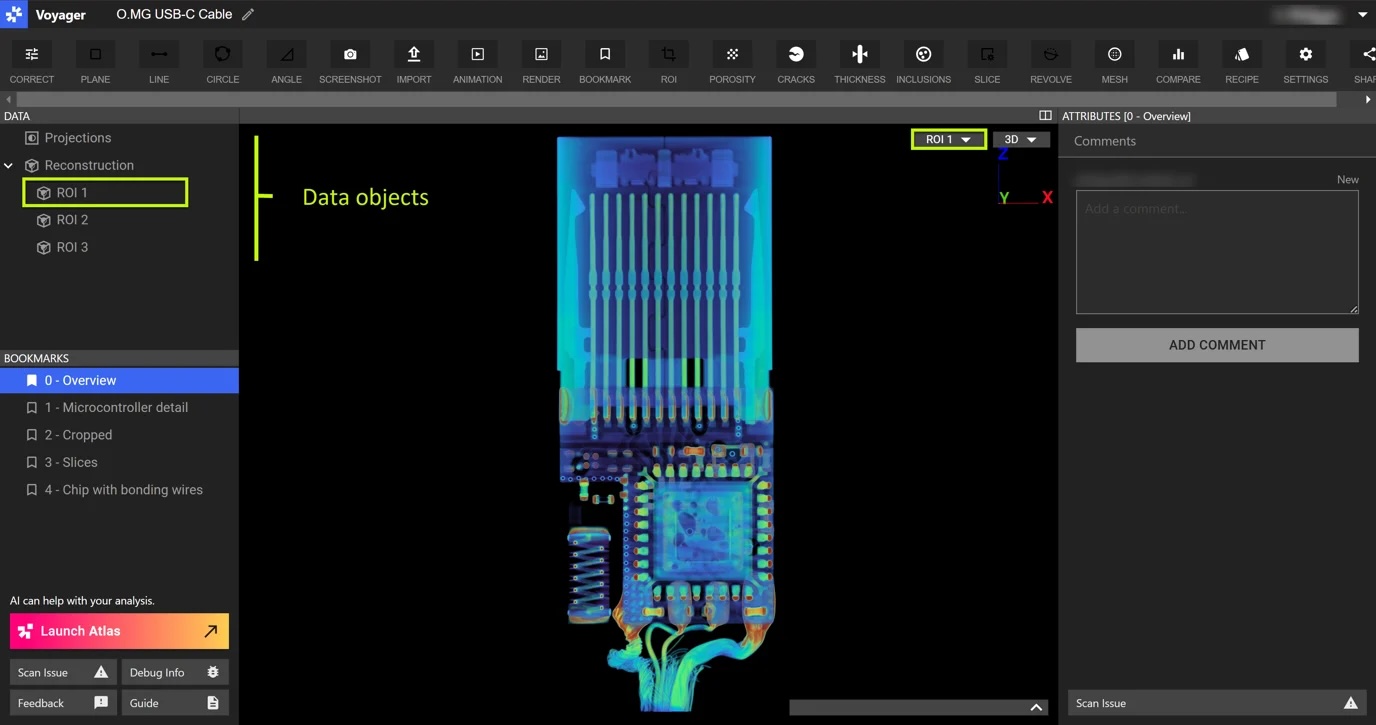Open the Inclusions analysis tool
1376x725 pixels.
pyautogui.click(x=923, y=64)
